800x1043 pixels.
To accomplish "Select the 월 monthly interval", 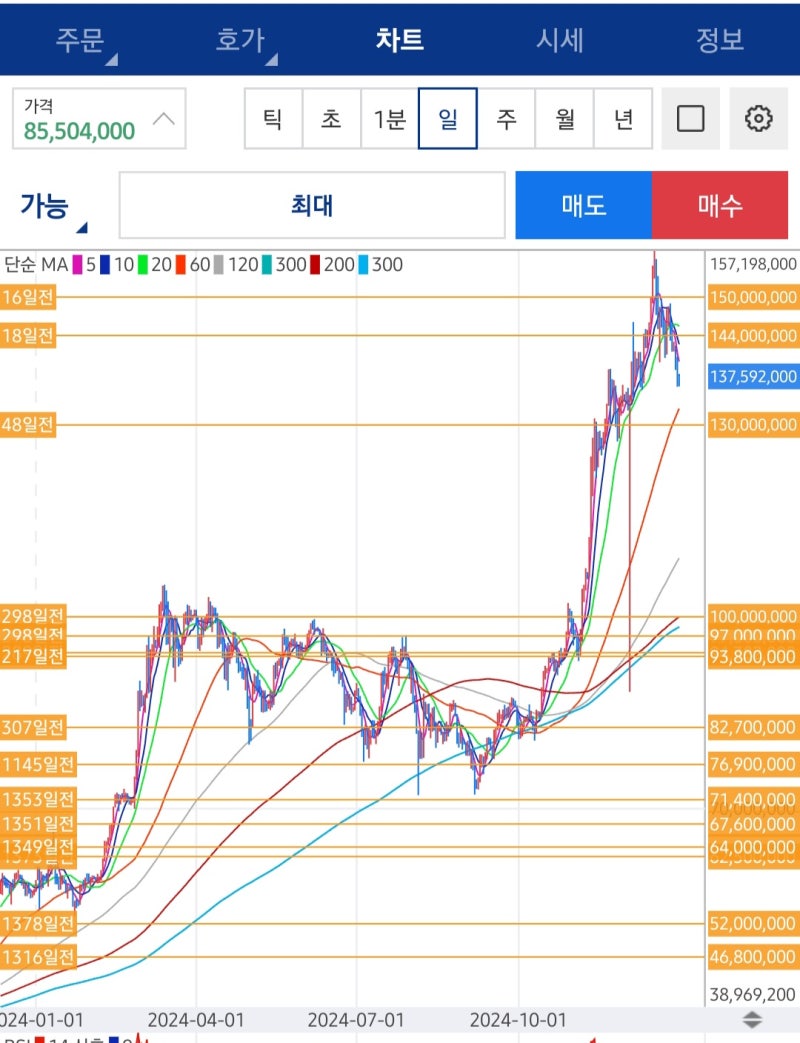I will coord(565,119).
